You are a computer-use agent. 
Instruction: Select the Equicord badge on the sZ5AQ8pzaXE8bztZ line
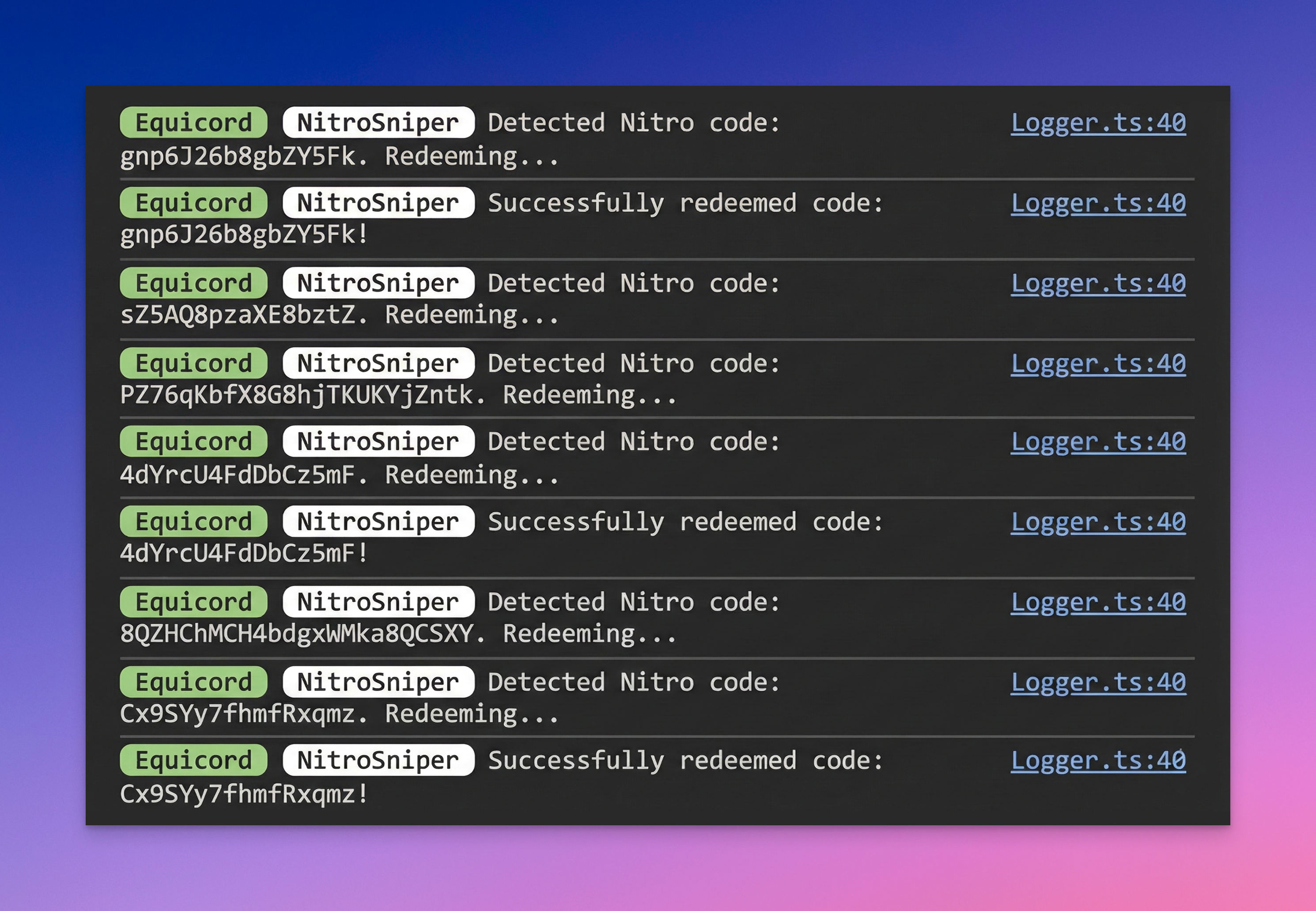click(194, 283)
